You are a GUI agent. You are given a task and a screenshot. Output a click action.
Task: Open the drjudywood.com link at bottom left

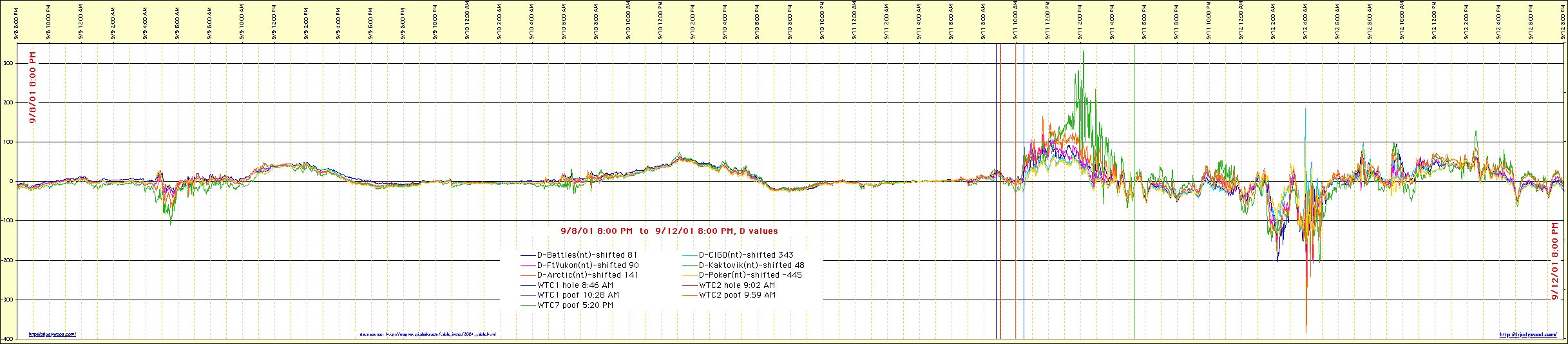click(x=52, y=334)
